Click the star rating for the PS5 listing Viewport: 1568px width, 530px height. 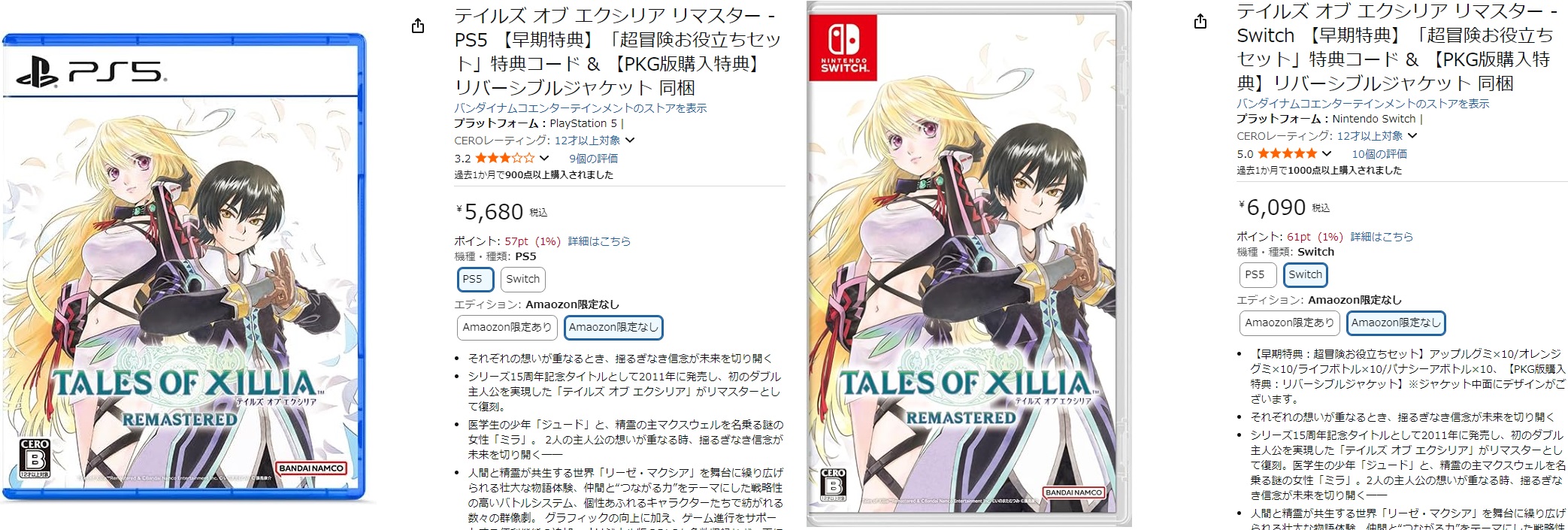tap(504, 159)
